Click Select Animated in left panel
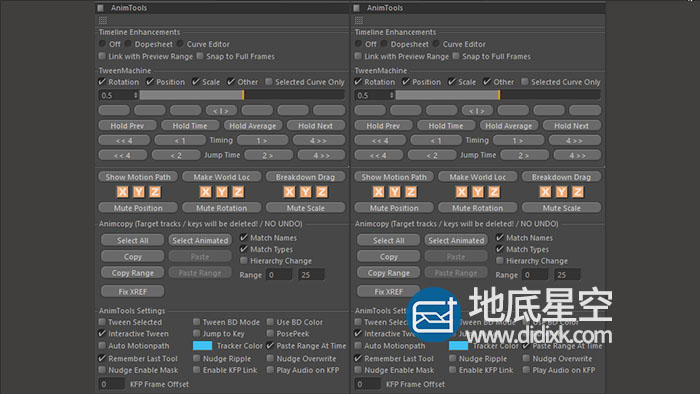 [x=200, y=240]
